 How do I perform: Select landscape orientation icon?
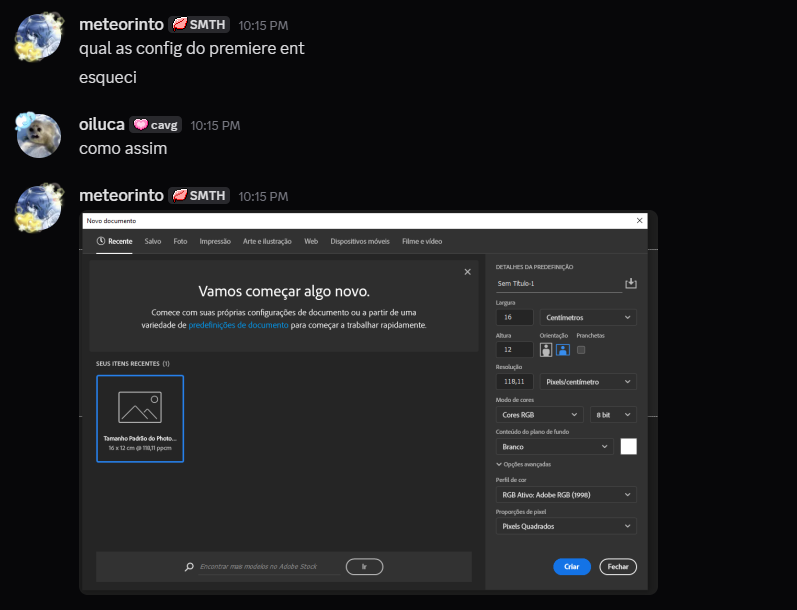(563, 350)
